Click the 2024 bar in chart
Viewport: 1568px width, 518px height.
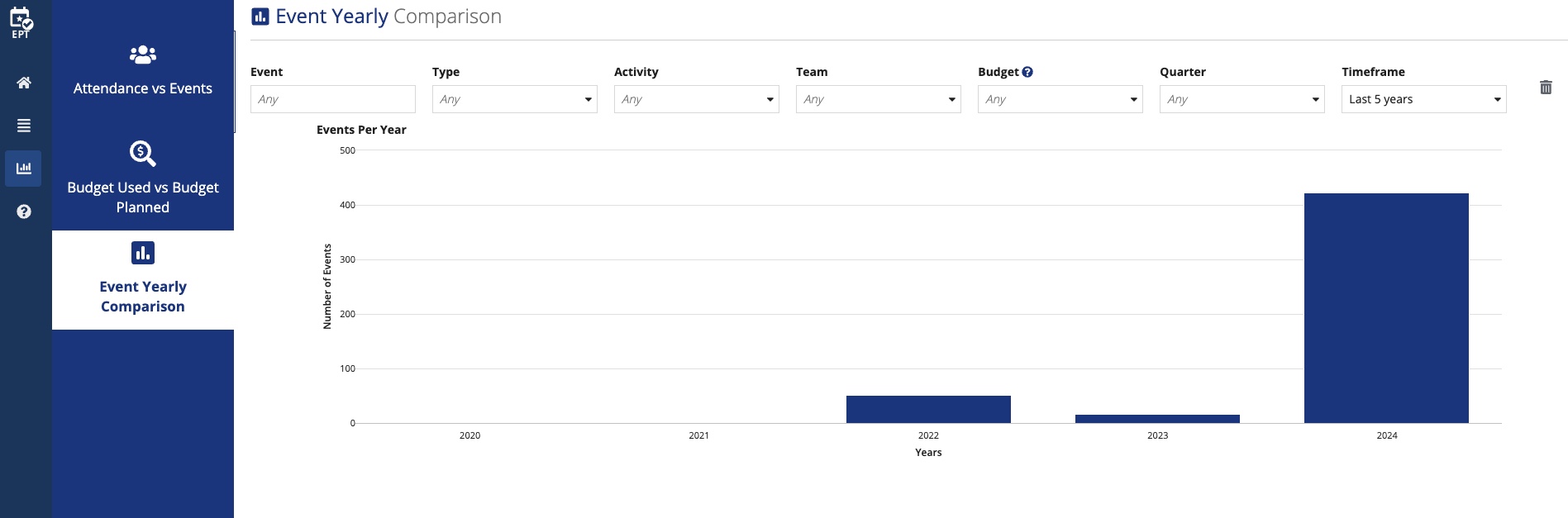(1386, 308)
